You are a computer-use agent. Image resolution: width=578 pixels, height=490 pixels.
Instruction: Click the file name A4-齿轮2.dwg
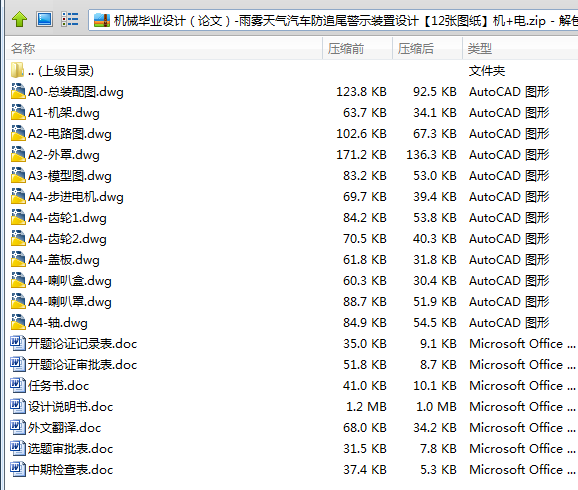67,239
